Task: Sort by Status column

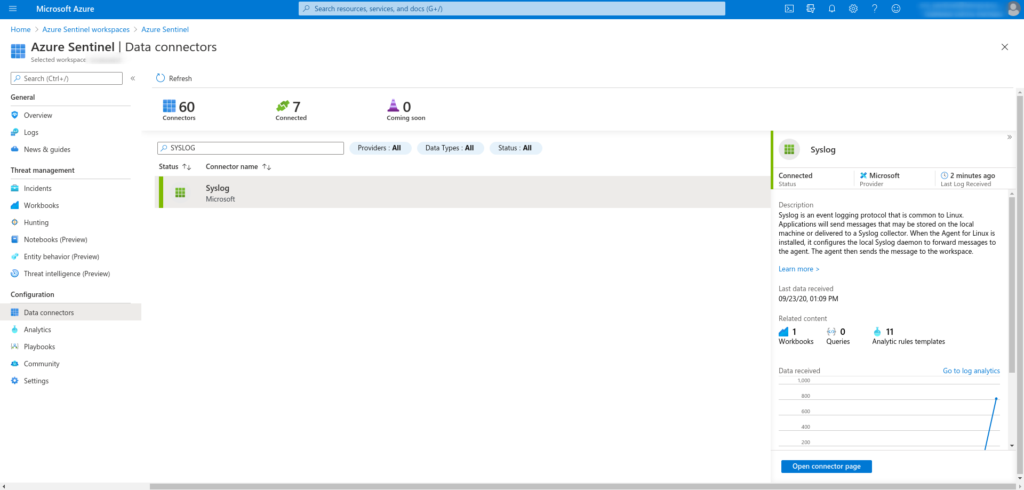Action: [174, 167]
